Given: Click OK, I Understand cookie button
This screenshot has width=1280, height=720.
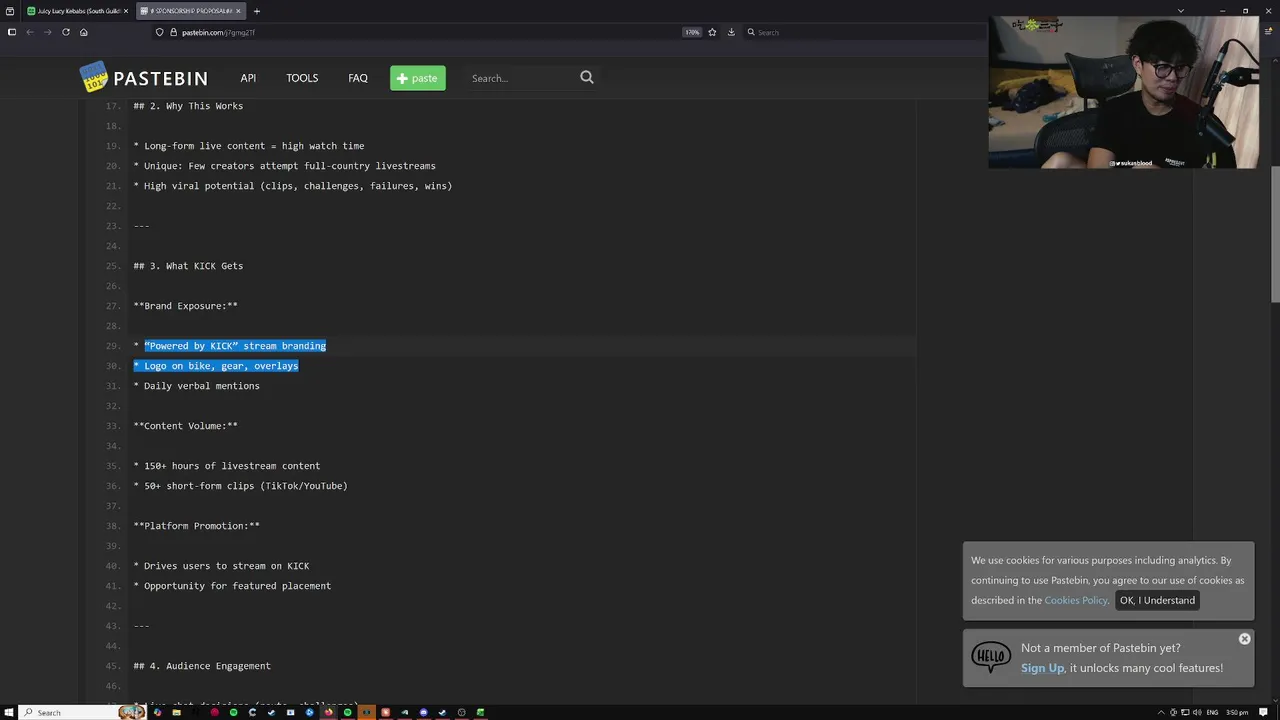Looking at the screenshot, I should [1157, 600].
